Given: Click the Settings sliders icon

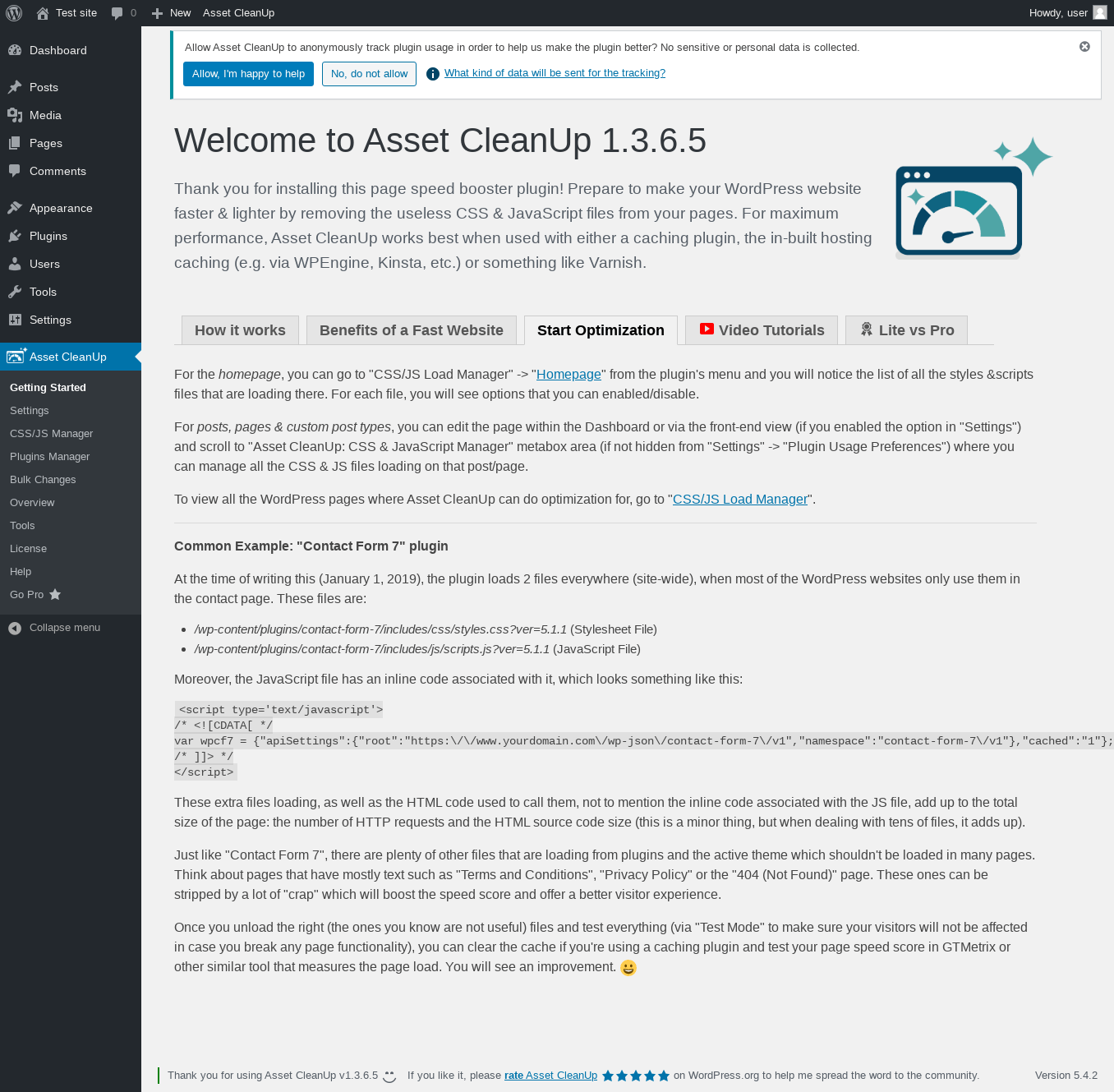Looking at the screenshot, I should [15, 320].
